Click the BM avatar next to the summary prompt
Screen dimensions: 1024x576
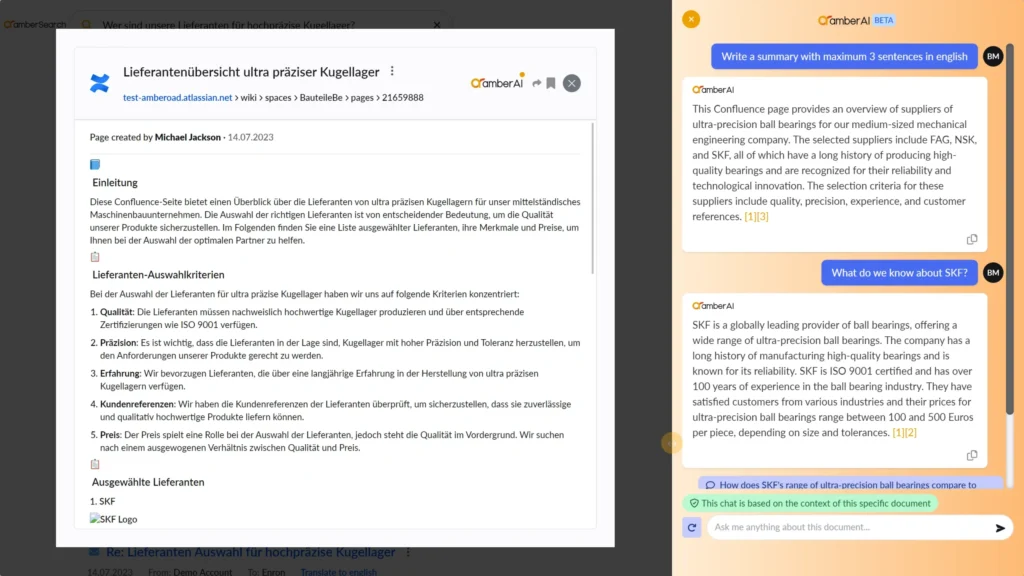pyautogui.click(x=992, y=57)
